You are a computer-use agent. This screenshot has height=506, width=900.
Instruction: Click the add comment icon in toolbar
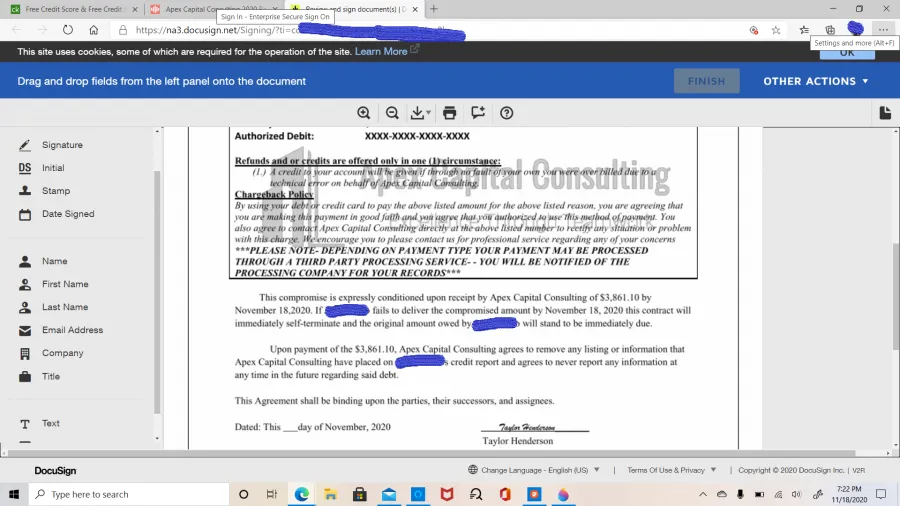pos(478,112)
